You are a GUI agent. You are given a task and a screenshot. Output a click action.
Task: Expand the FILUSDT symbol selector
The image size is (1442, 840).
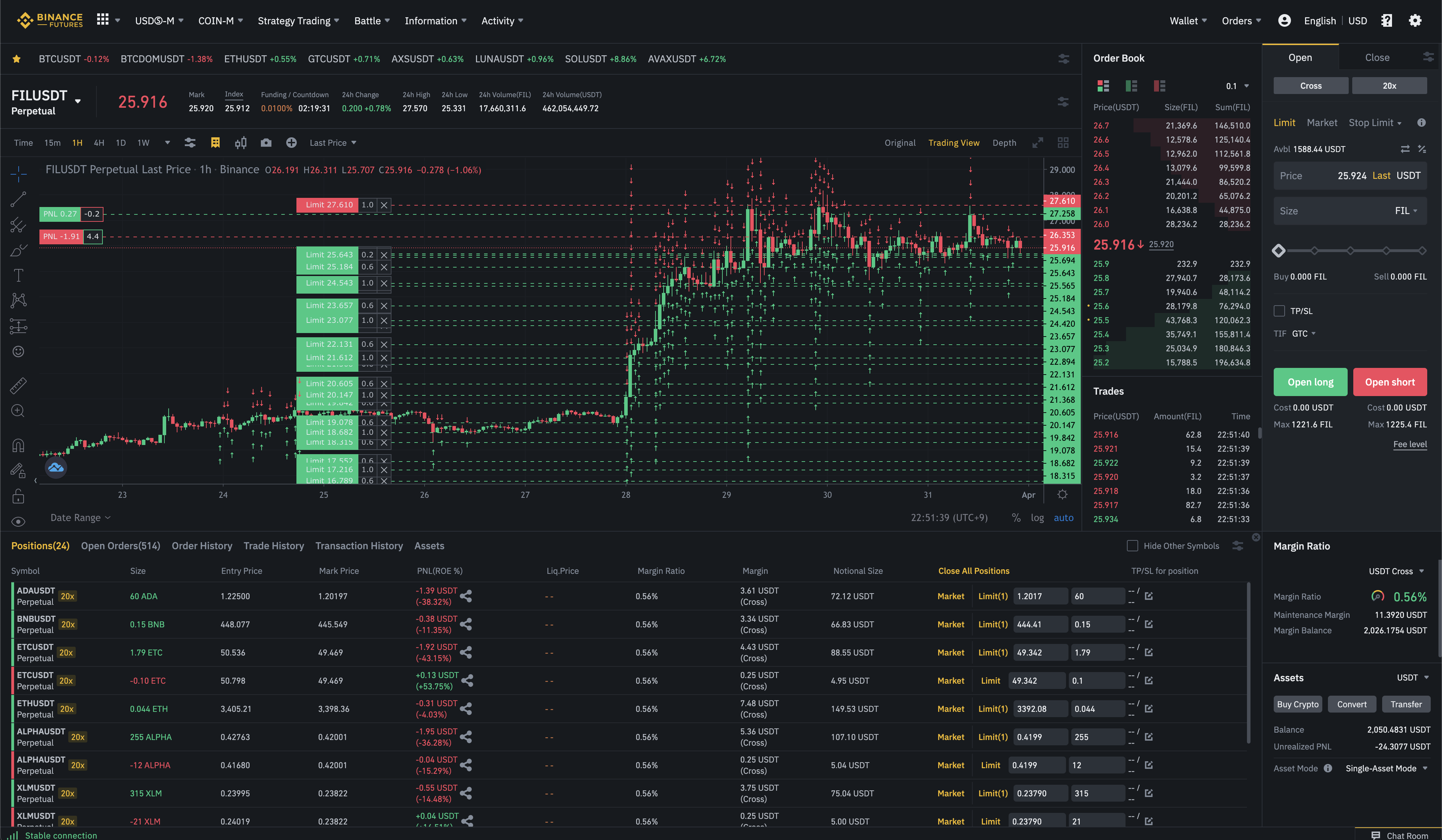point(78,101)
